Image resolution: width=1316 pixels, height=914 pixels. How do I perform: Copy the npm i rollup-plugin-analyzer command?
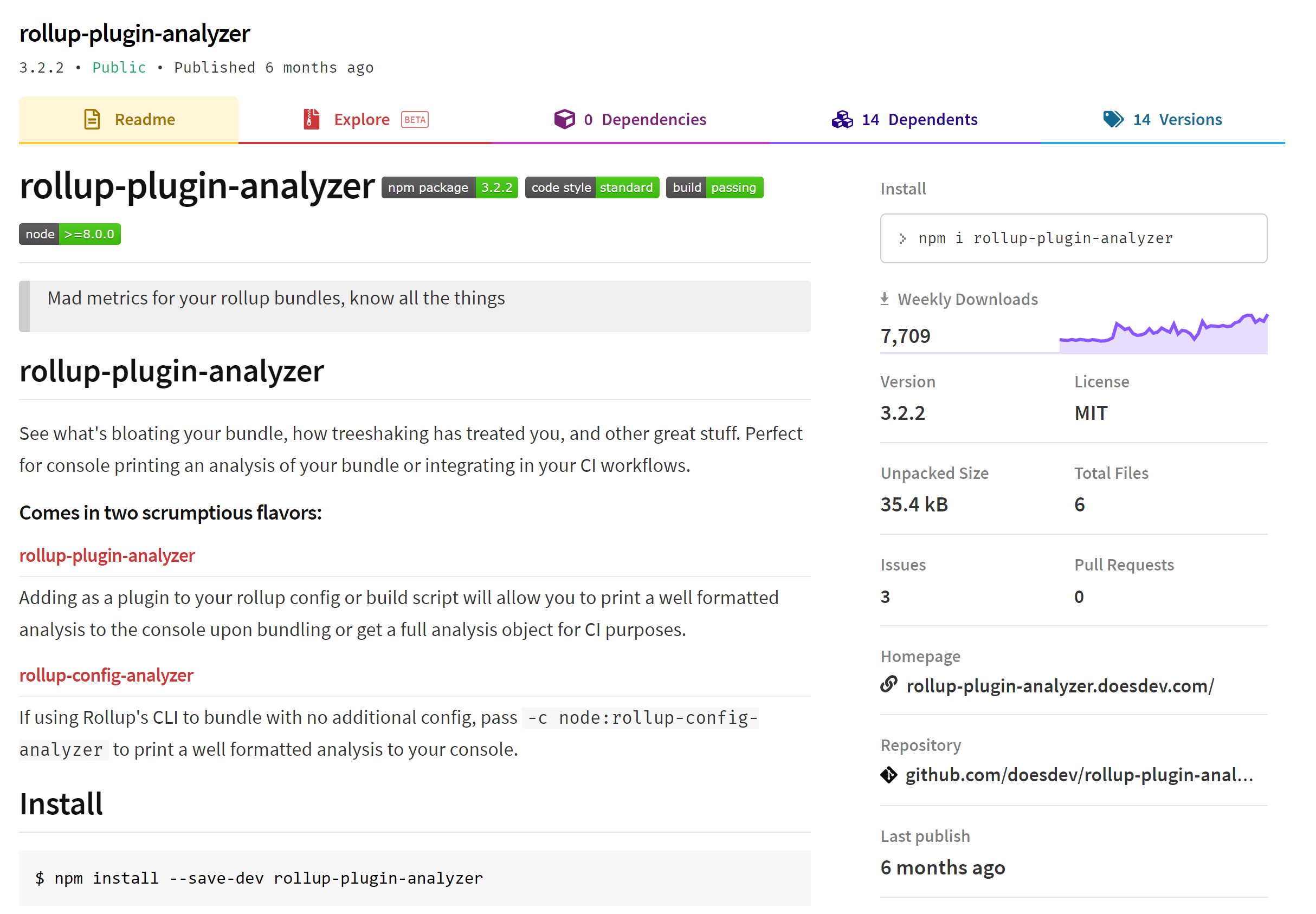point(1074,238)
